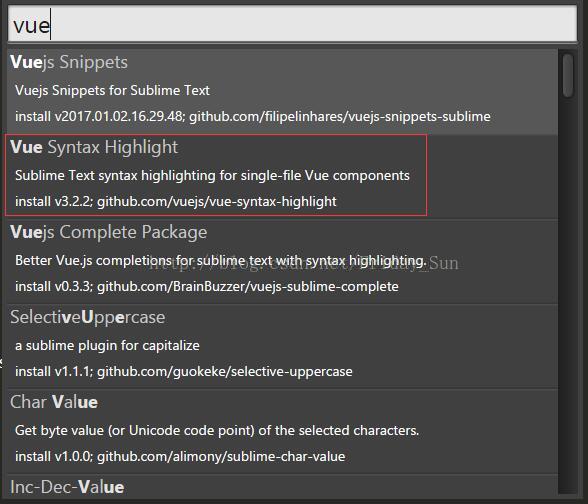Viewport: 588px width, 504px height.
Task: Click the vue search input field
Action: [292, 24]
